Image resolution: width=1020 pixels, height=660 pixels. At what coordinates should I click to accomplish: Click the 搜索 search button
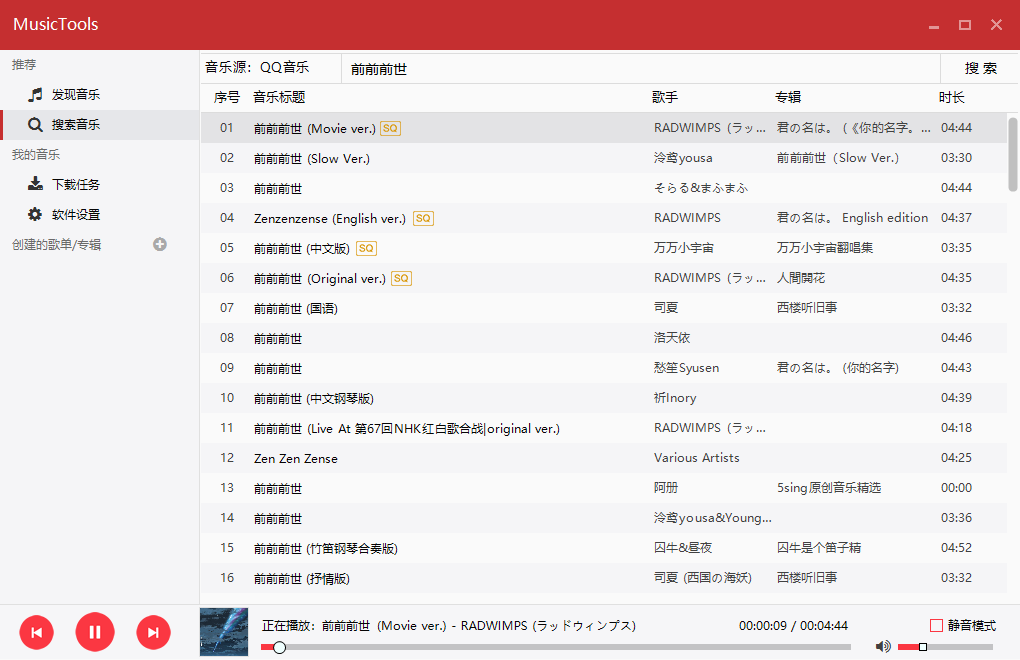tap(980, 68)
